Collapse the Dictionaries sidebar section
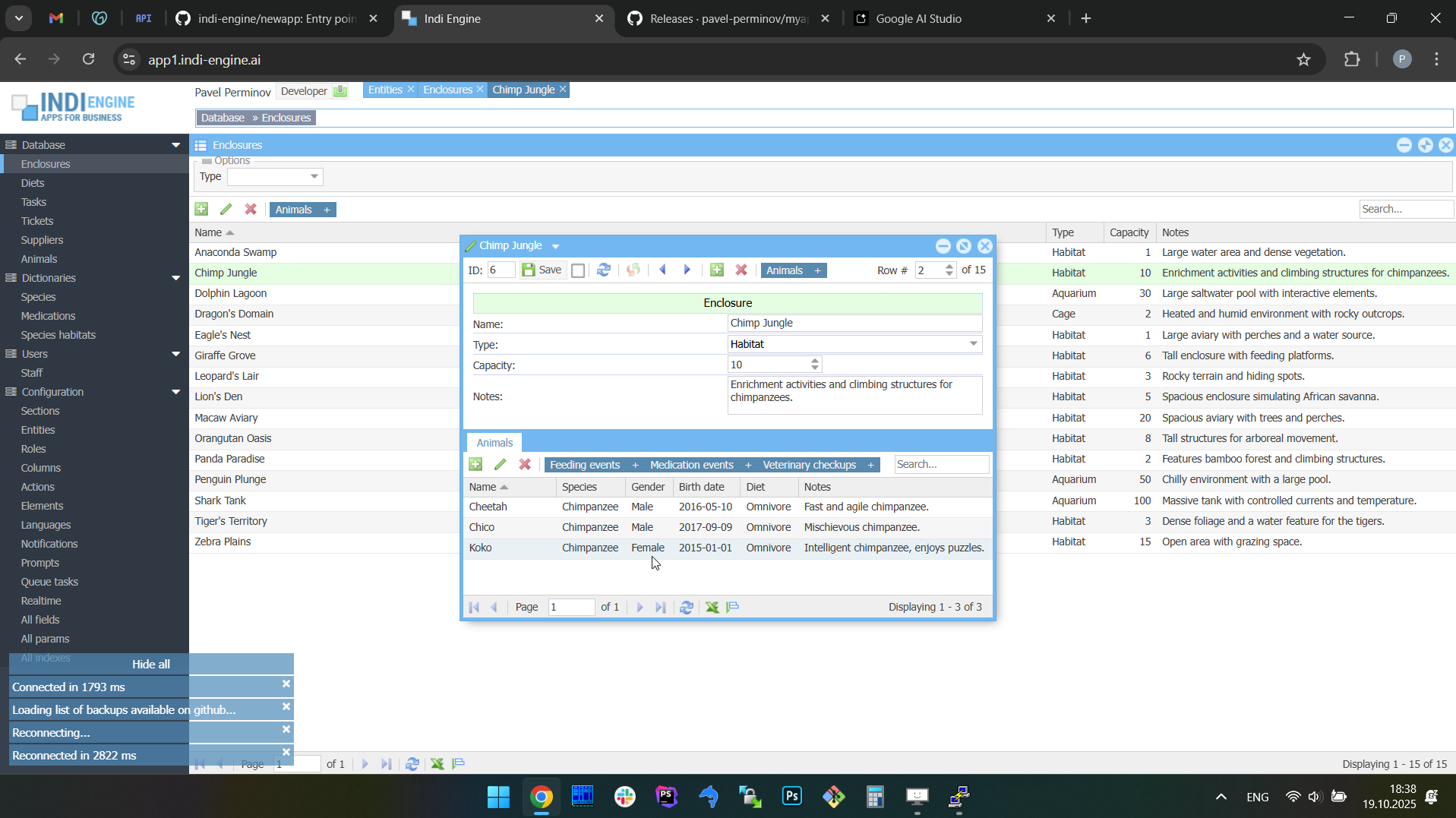Screen dimensions: 1456x818 pyautogui.click(x=176, y=278)
